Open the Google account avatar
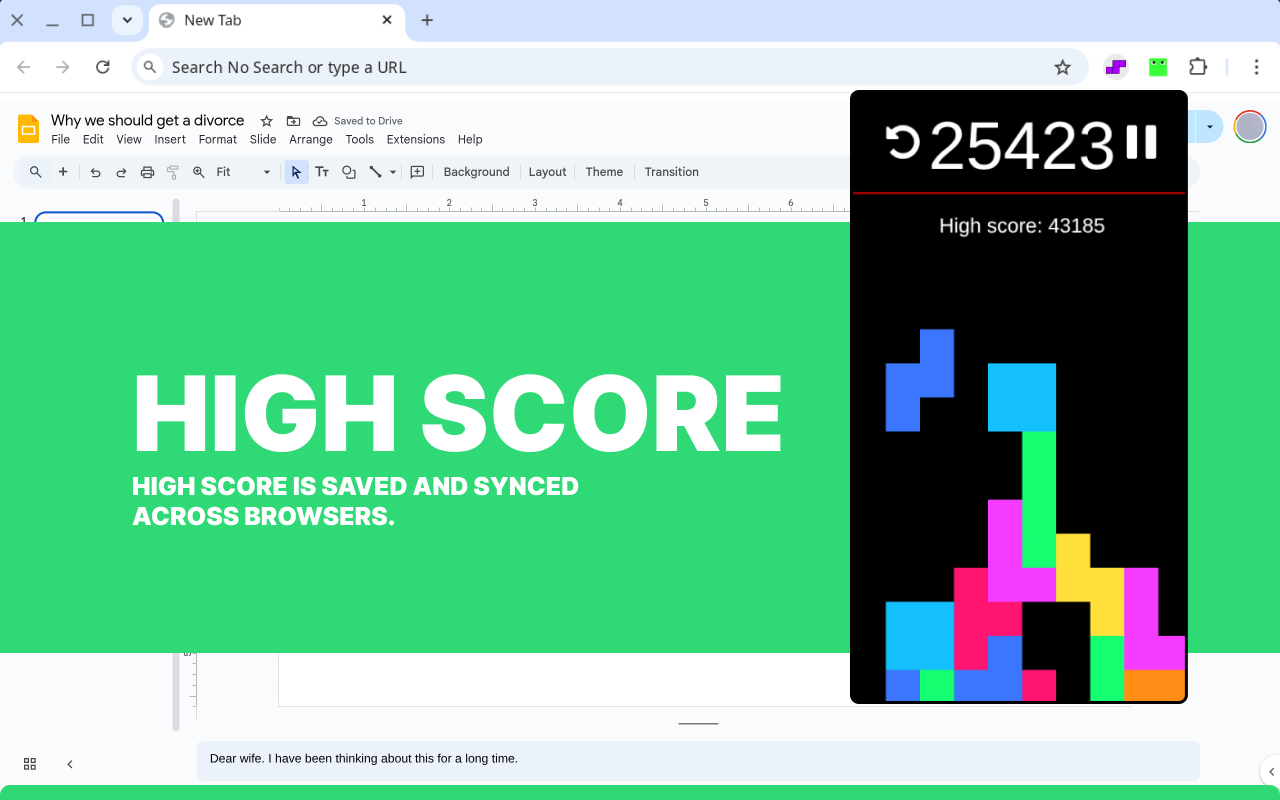 click(x=1250, y=127)
